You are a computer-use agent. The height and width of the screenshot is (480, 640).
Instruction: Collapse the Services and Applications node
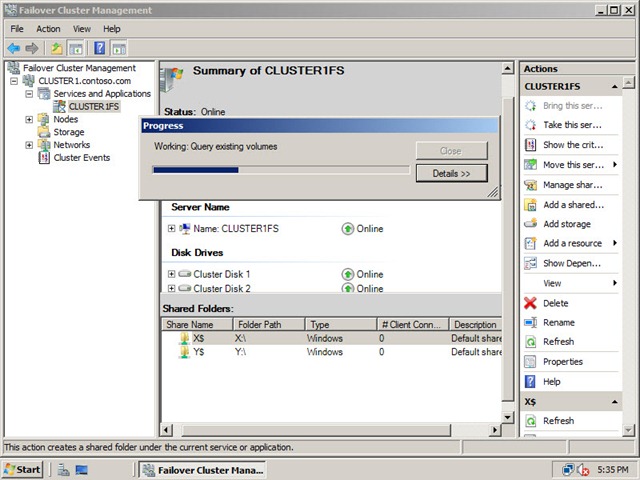point(29,94)
